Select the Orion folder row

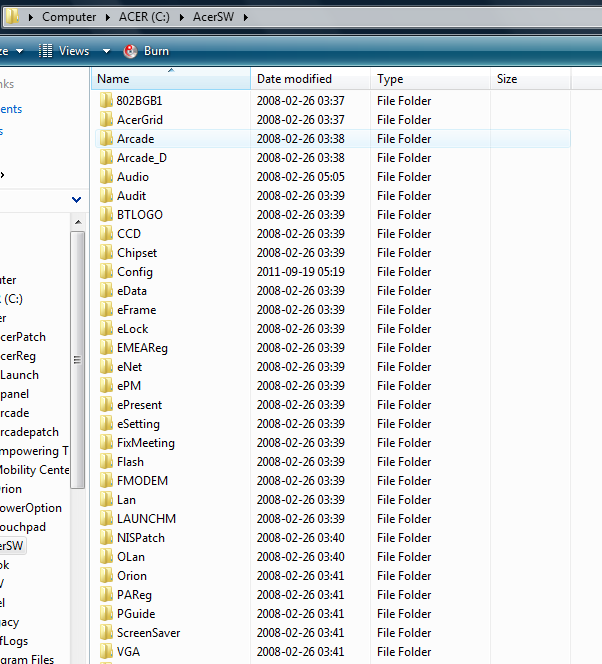click(333, 576)
